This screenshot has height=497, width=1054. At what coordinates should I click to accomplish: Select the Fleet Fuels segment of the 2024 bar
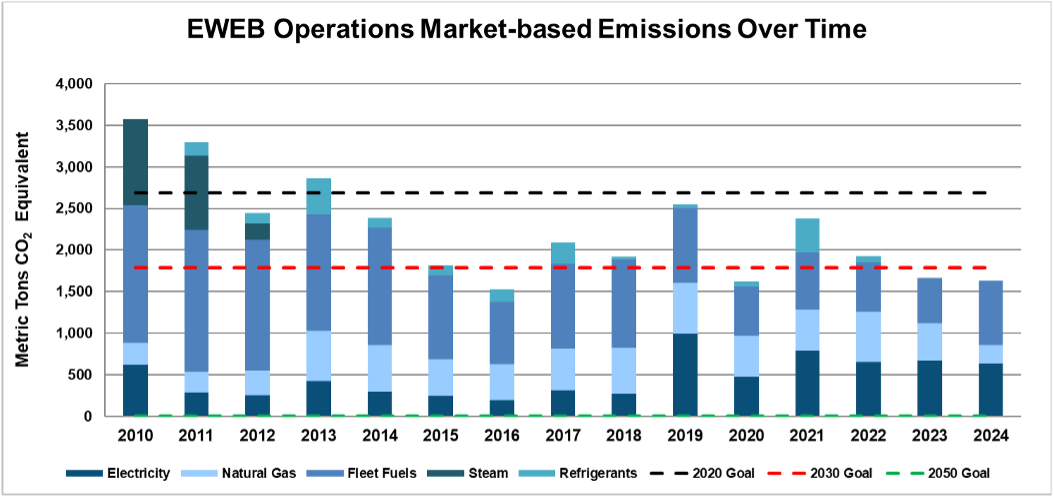click(991, 313)
